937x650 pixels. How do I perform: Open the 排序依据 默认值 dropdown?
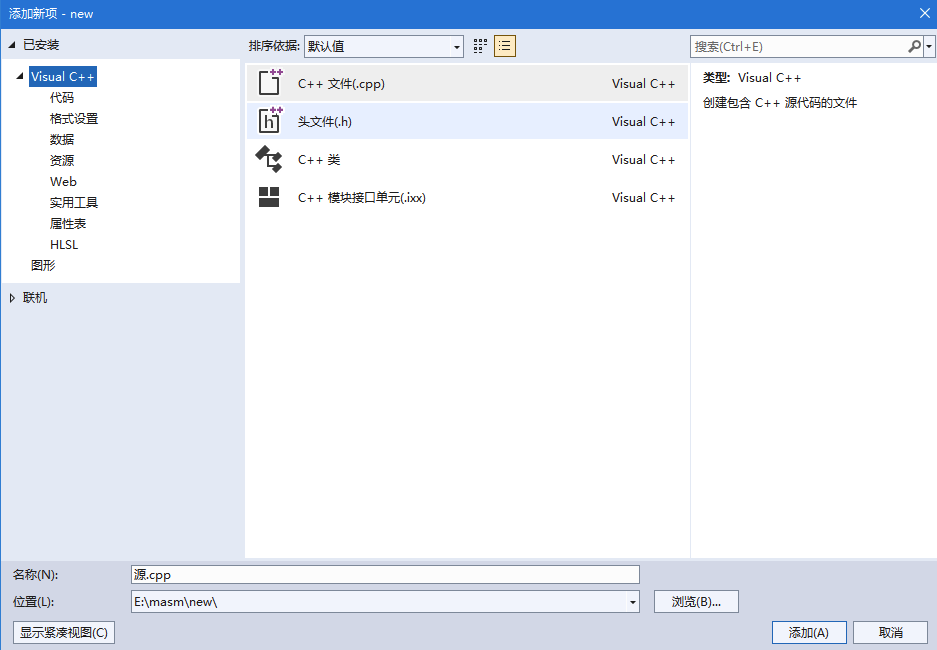tap(384, 46)
